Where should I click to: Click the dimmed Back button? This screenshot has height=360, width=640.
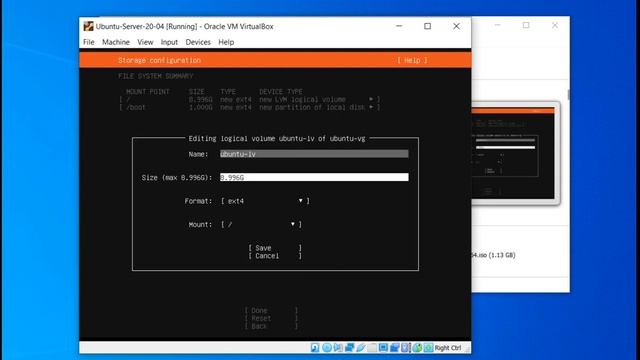[x=271, y=326]
